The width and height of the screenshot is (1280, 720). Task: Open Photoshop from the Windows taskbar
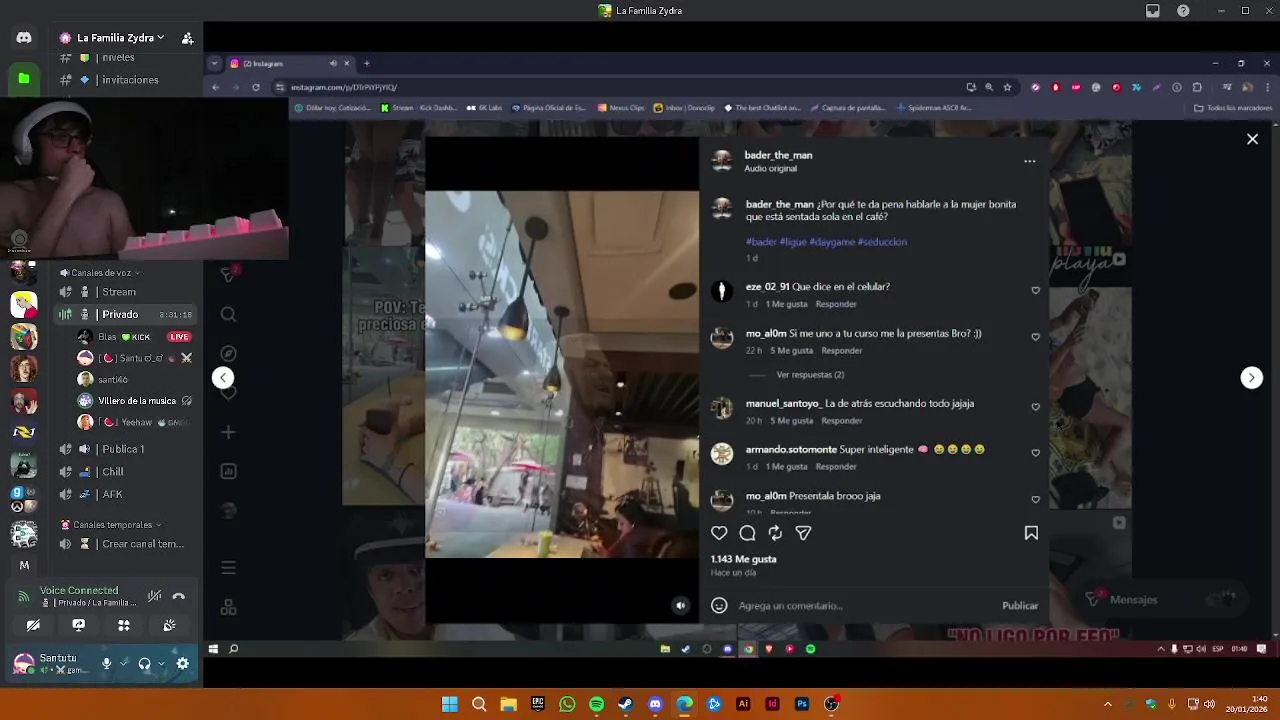coord(802,704)
